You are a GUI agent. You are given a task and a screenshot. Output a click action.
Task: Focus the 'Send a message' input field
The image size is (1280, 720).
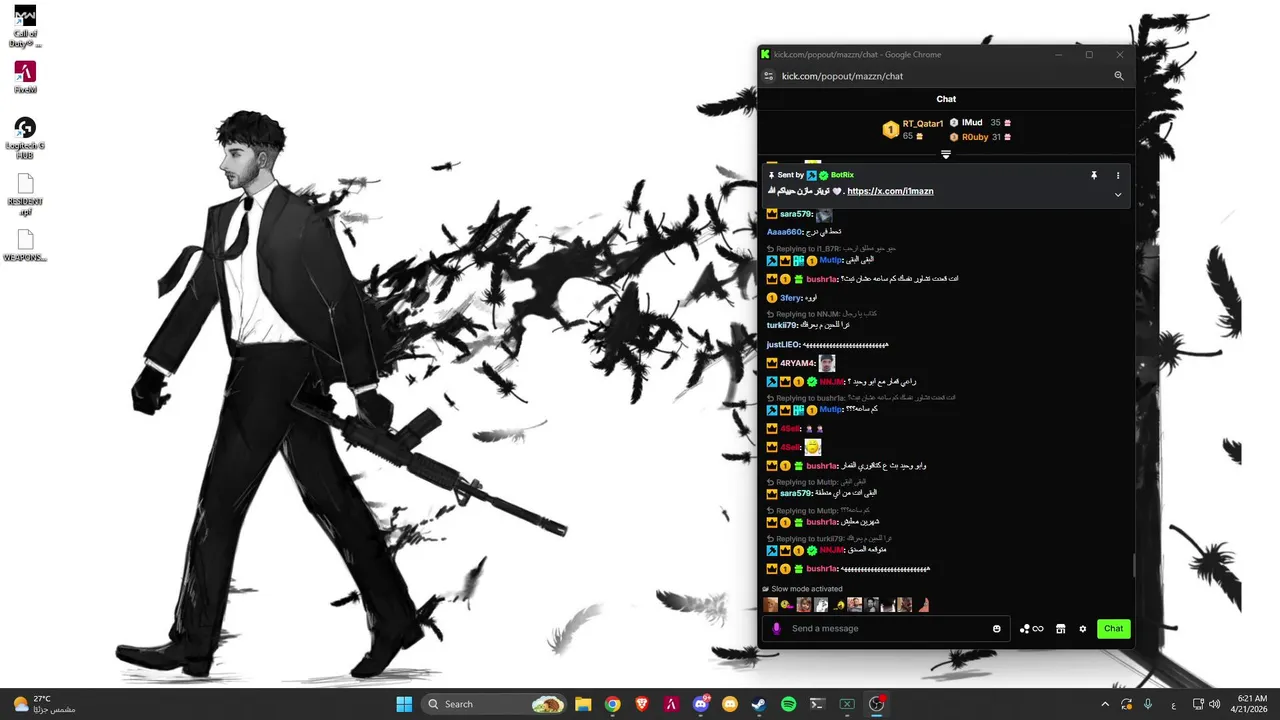point(887,629)
